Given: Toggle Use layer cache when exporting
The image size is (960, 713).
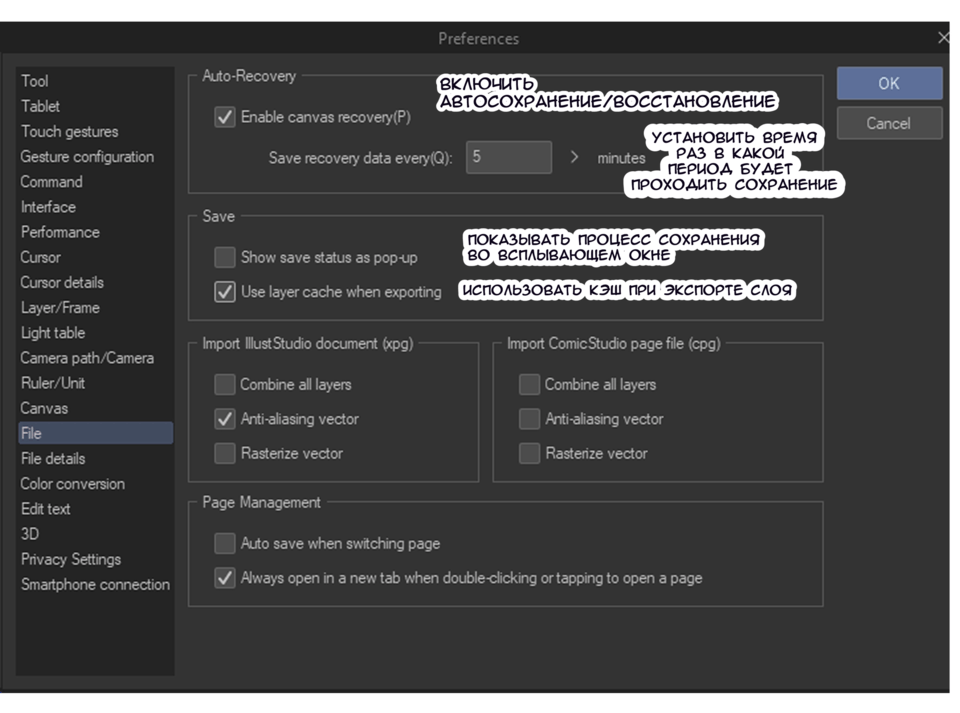Looking at the screenshot, I should pos(225,292).
